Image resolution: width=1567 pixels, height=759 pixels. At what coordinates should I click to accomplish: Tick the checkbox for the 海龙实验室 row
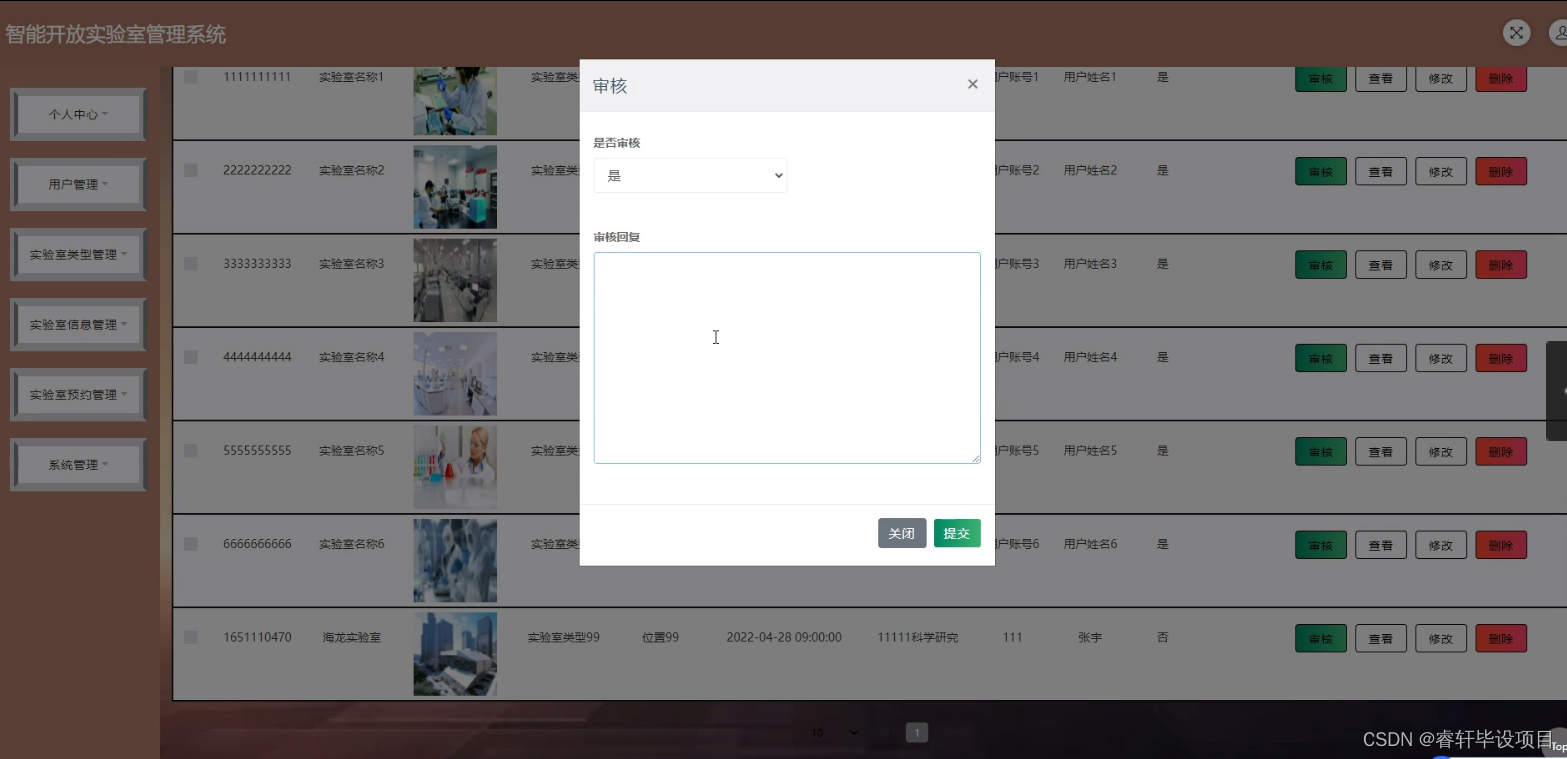tap(191, 637)
